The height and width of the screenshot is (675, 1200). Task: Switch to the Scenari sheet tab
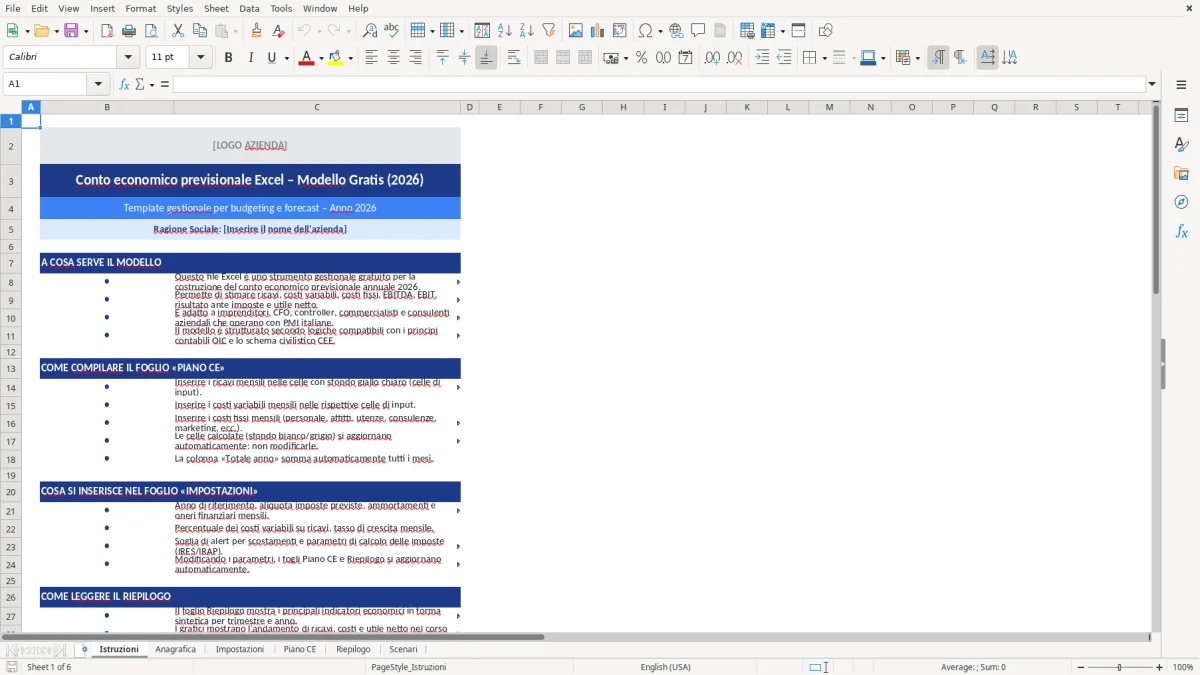tap(403, 649)
